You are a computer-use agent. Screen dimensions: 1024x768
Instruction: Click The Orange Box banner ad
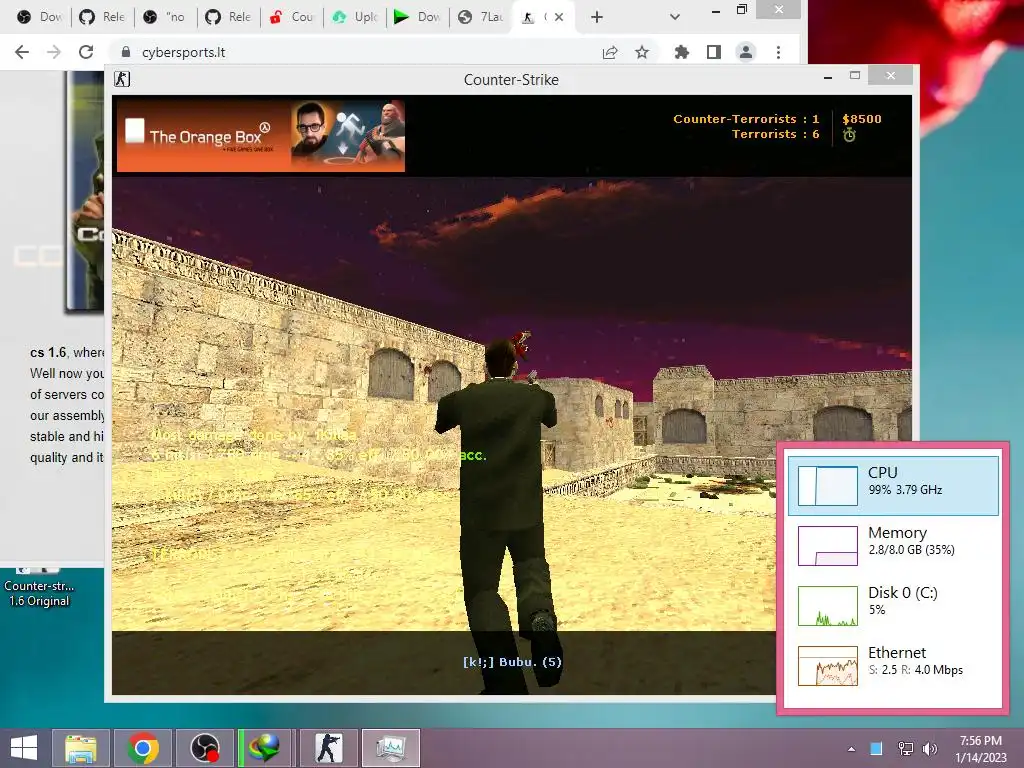coord(261,136)
